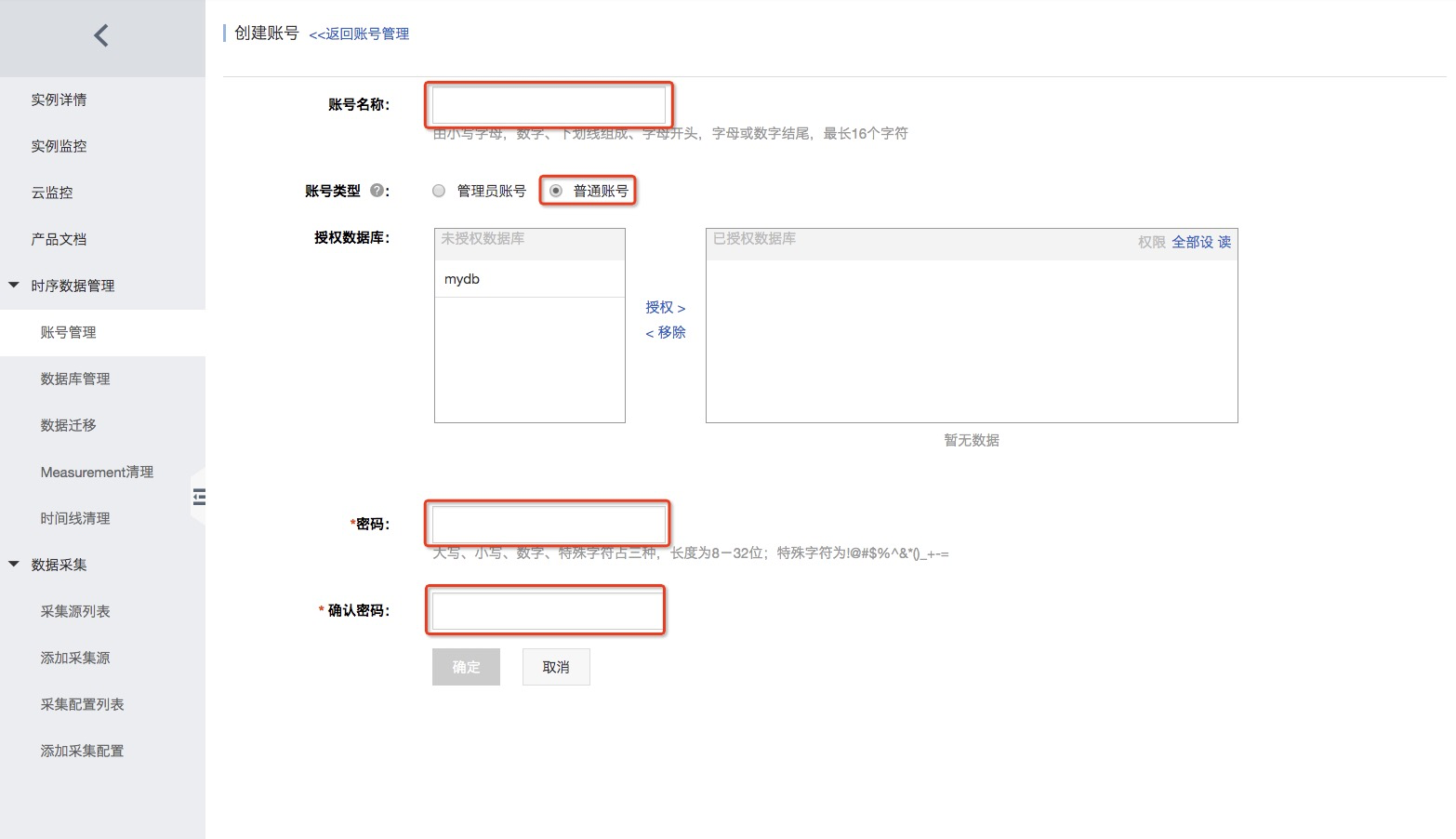
Task: Open 采集配置列表 menu item
Action: [82, 704]
